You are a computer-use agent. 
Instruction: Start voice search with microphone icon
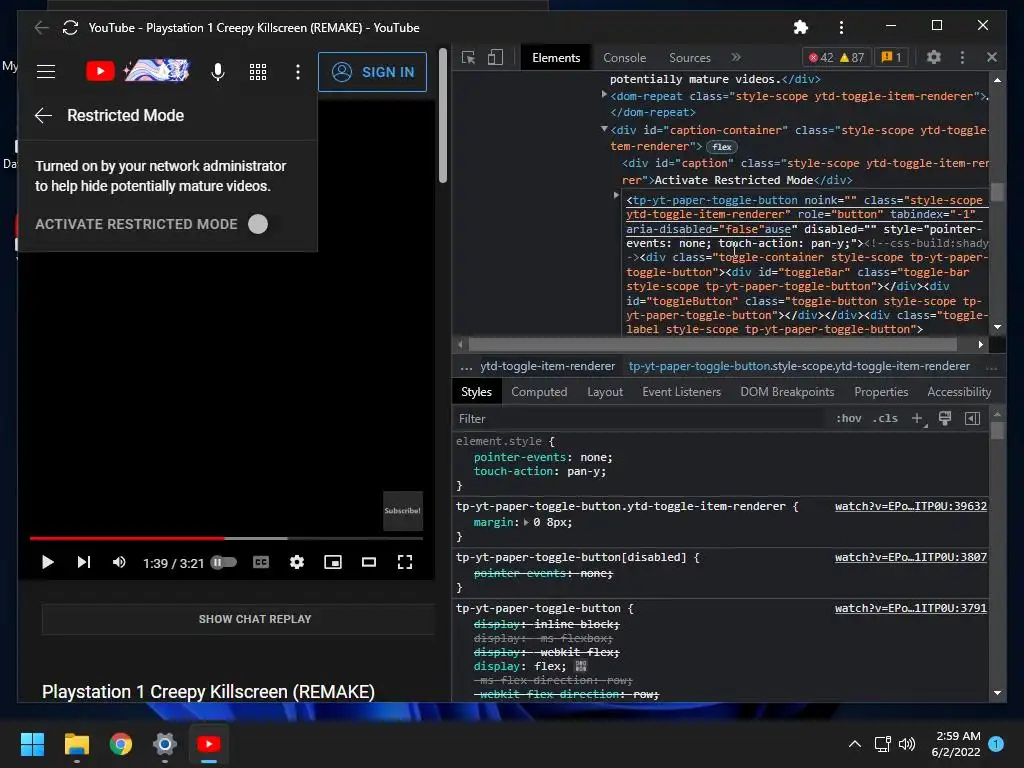coord(218,72)
